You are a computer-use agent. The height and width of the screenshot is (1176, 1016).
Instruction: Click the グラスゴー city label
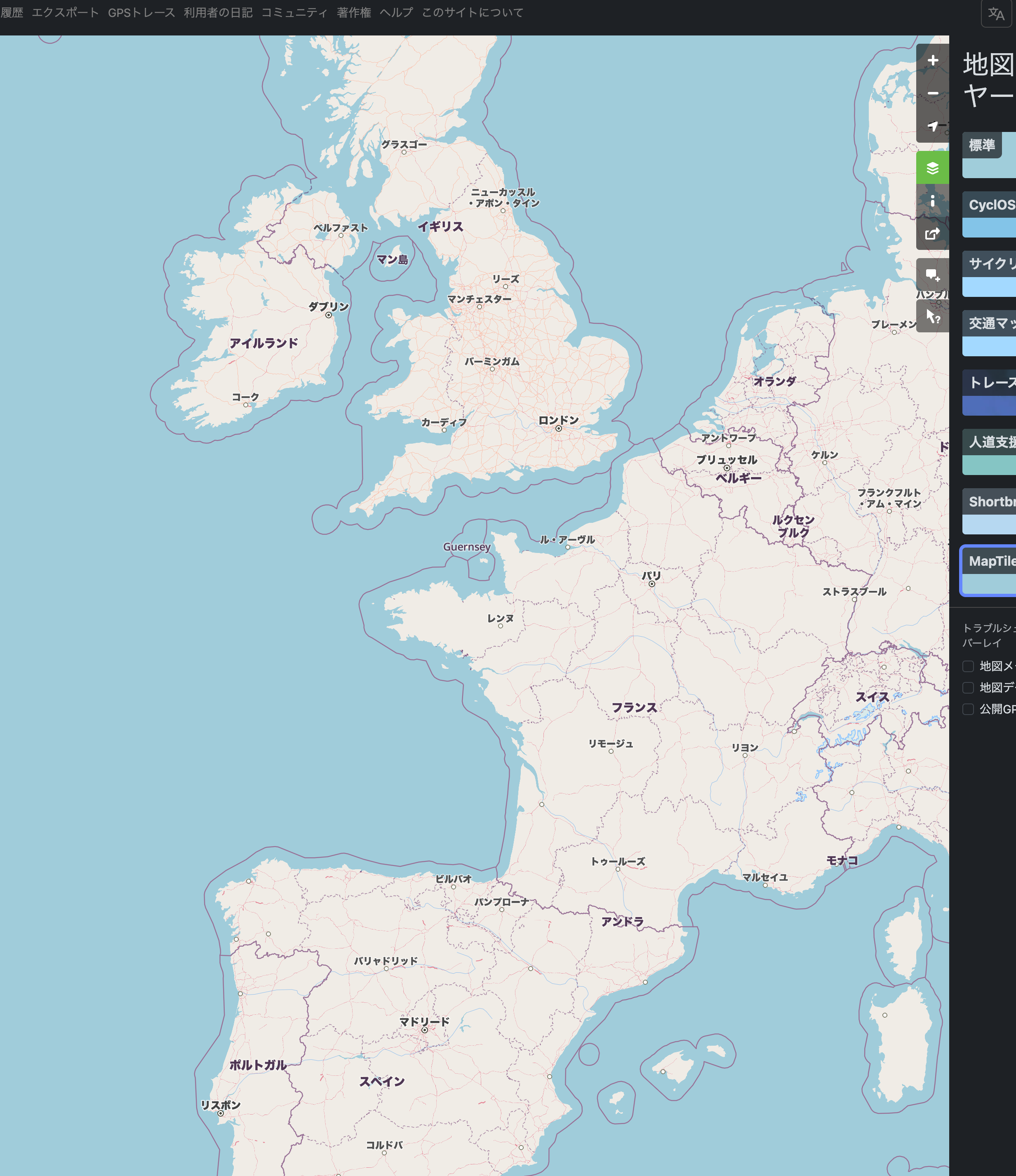[x=404, y=145]
